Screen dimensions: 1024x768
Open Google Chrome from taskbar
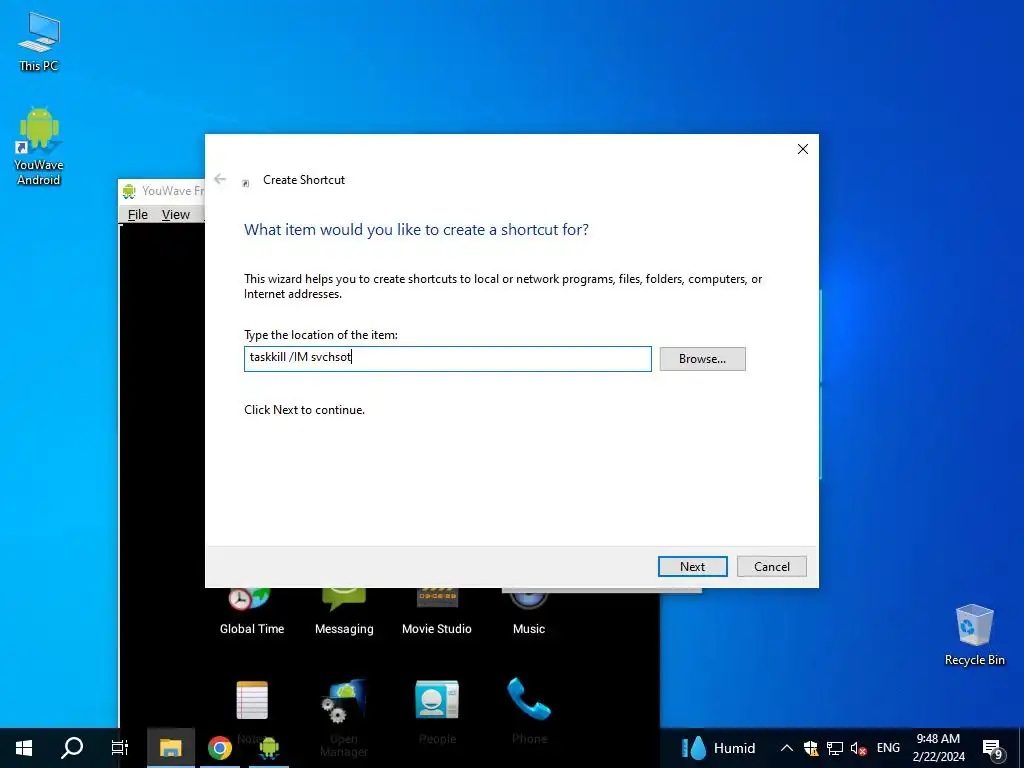click(220, 748)
